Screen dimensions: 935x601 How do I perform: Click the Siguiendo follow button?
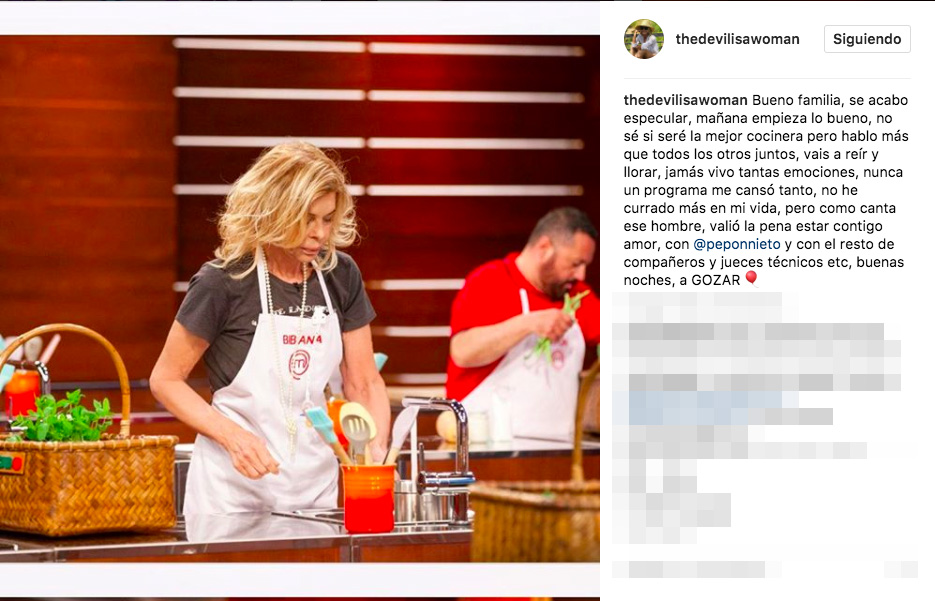[867, 39]
